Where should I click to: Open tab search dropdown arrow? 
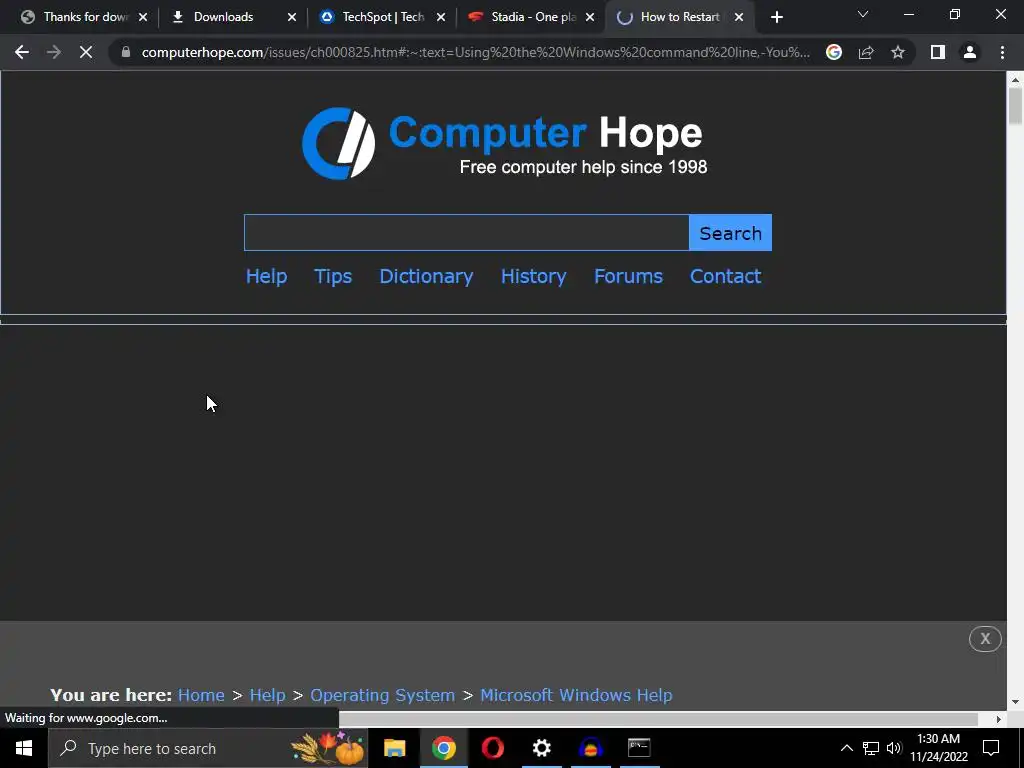point(863,14)
